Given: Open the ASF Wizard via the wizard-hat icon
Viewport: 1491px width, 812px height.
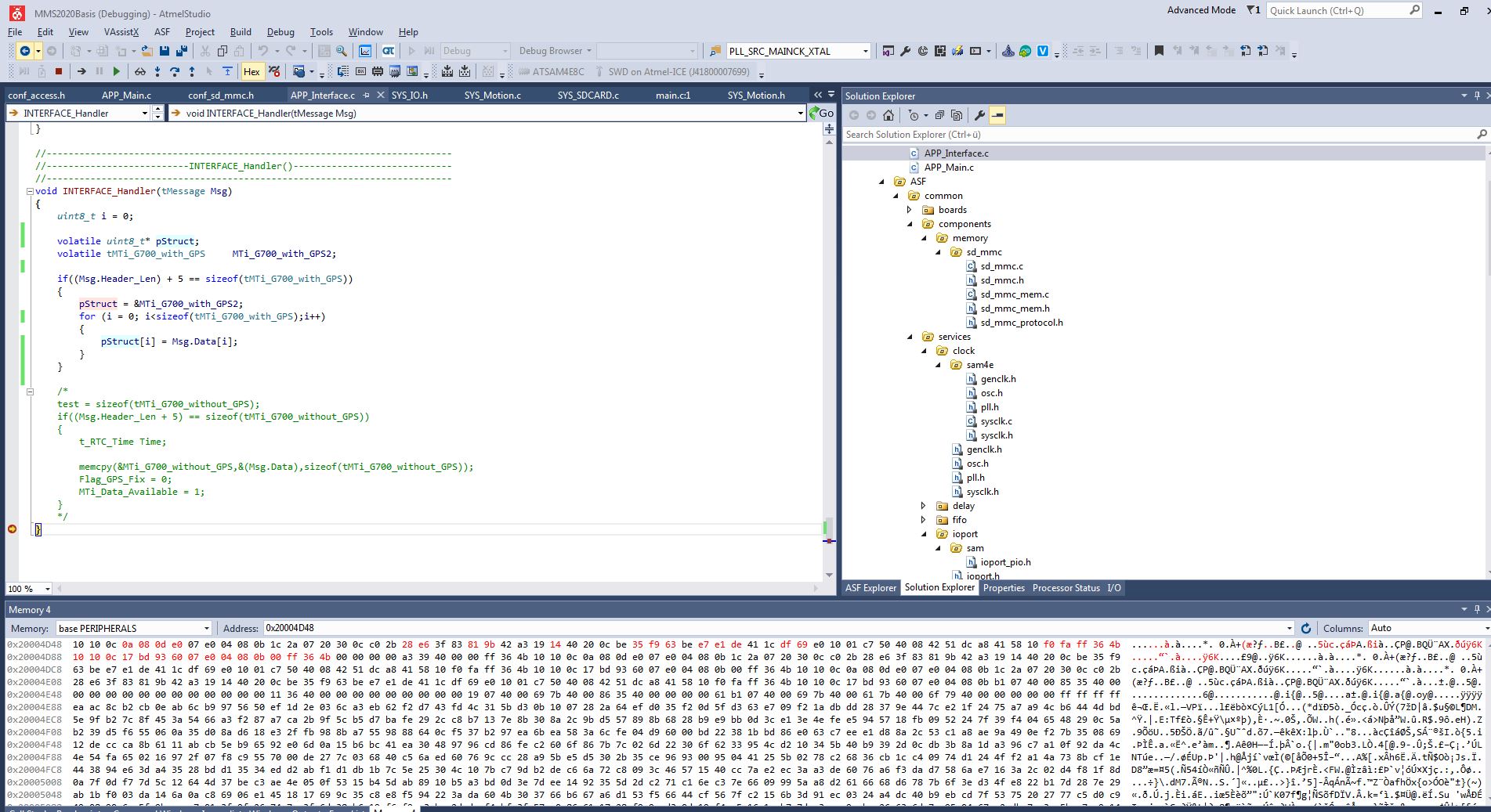Looking at the screenshot, I should 1008,52.
